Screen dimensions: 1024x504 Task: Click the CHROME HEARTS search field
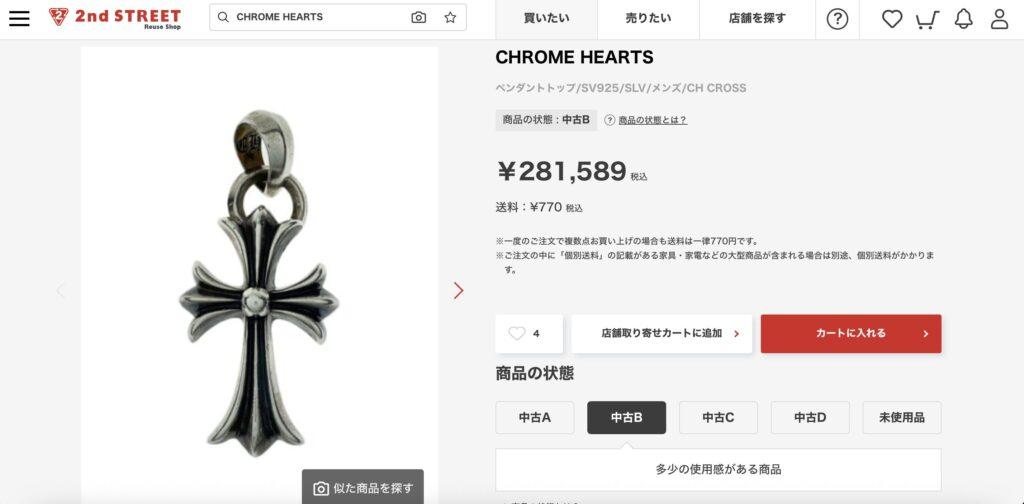pyautogui.click(x=319, y=18)
